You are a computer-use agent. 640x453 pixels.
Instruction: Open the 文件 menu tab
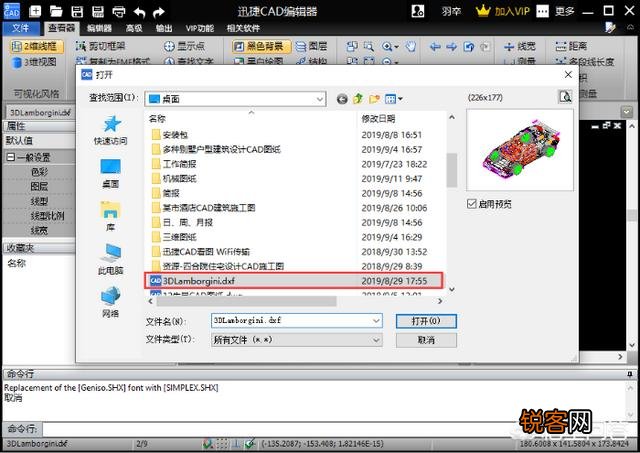[x=20, y=28]
